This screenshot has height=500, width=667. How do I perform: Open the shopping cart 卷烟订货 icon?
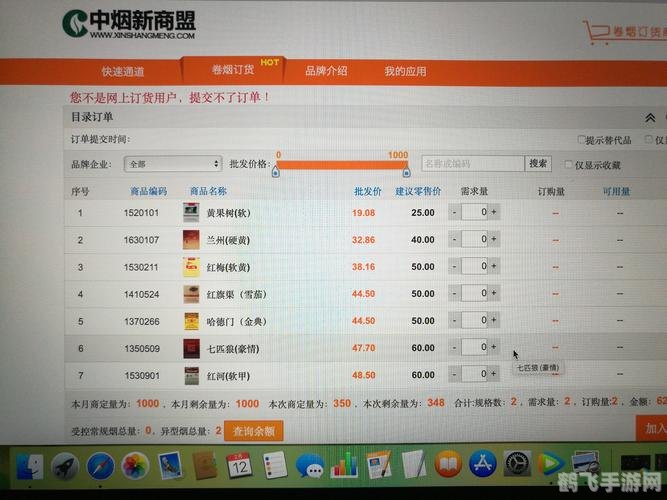click(624, 32)
